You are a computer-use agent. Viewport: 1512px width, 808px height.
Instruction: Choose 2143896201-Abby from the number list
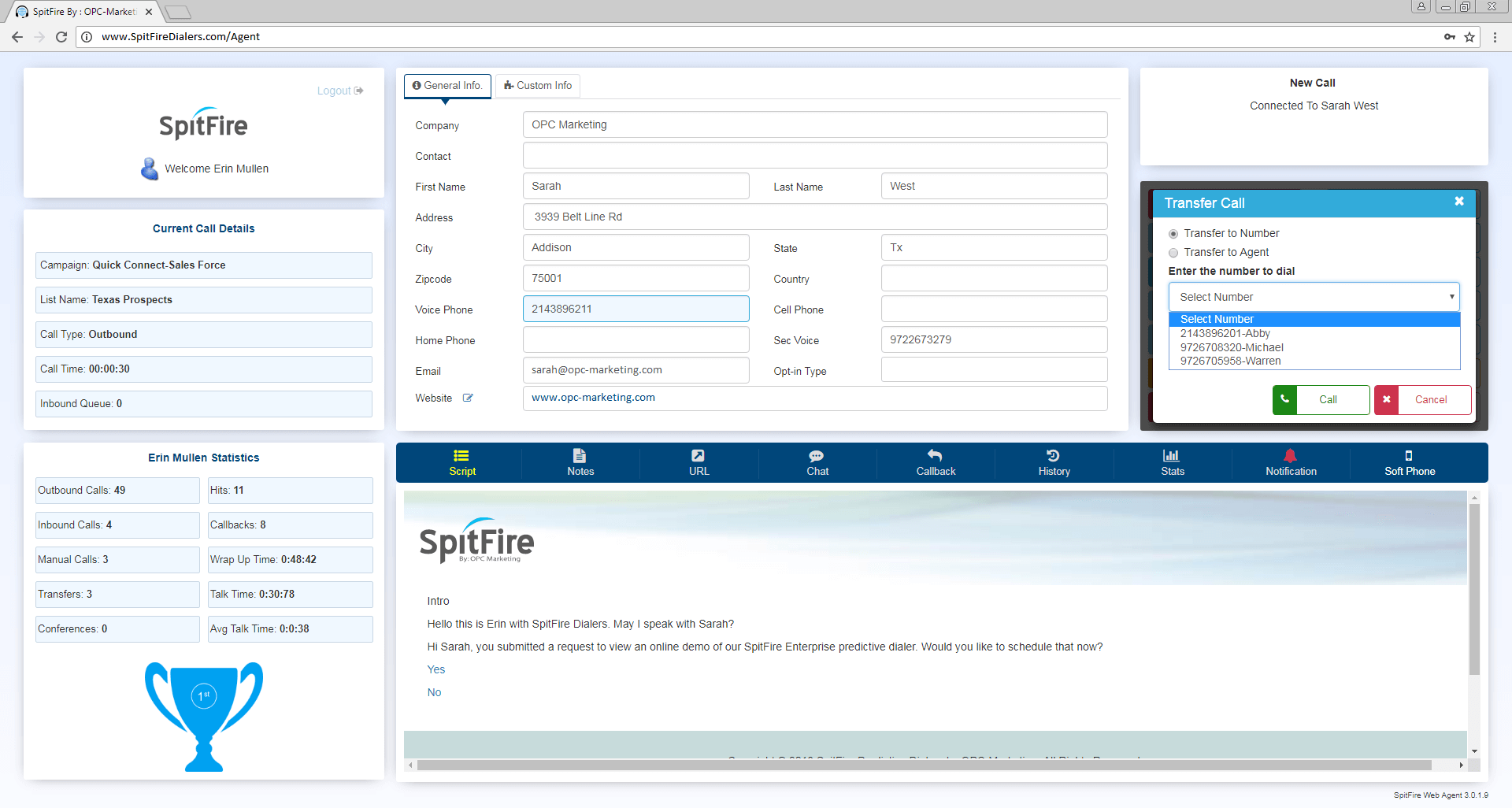point(1314,333)
